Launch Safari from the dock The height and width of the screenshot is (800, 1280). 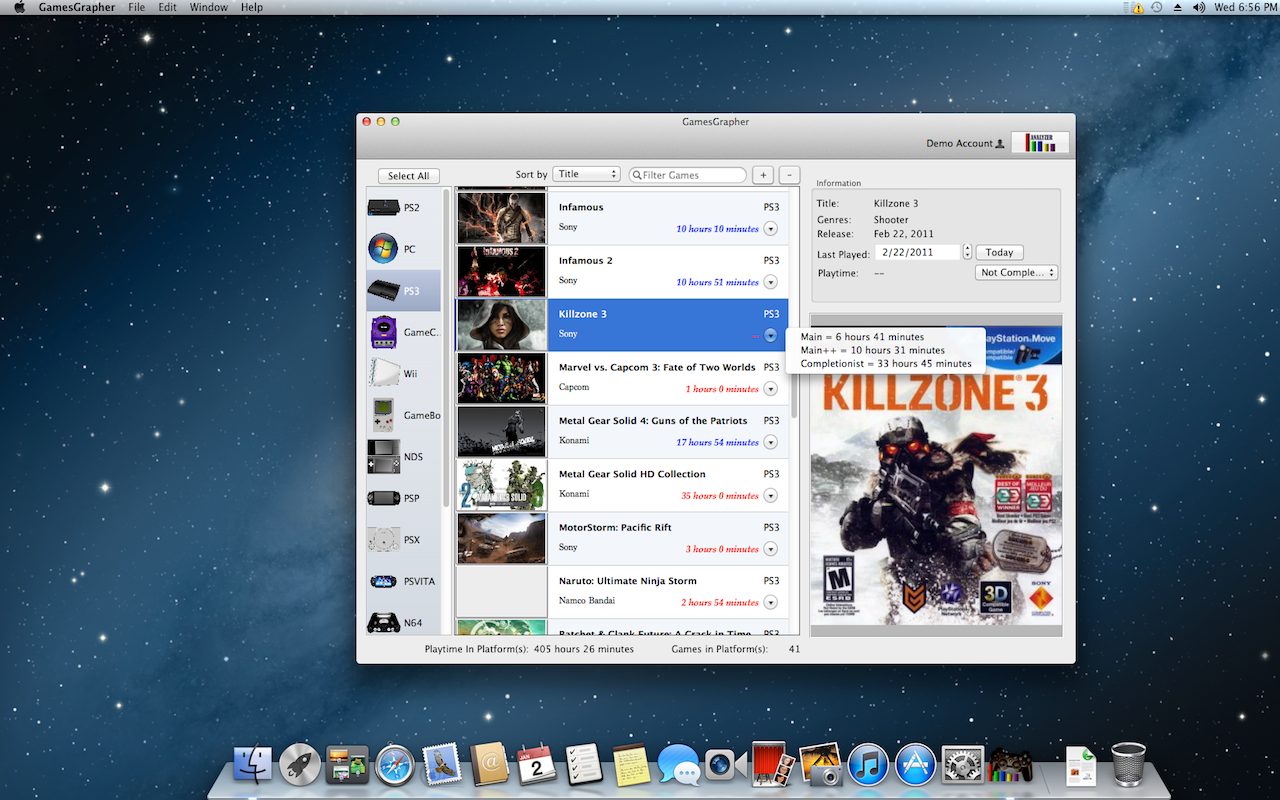(x=395, y=766)
